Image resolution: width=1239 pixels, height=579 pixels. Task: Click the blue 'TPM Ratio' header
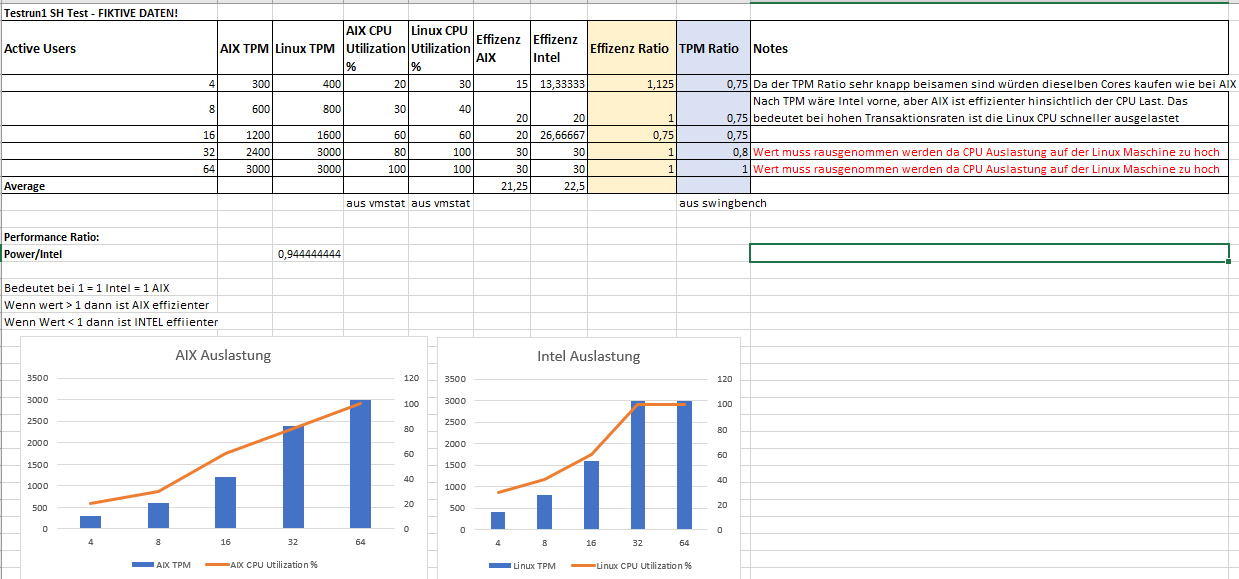click(713, 48)
